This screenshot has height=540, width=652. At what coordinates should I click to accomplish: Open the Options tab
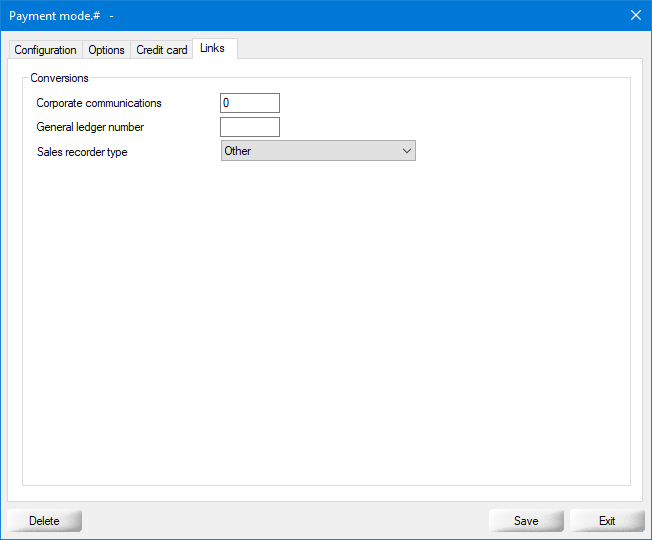106,50
